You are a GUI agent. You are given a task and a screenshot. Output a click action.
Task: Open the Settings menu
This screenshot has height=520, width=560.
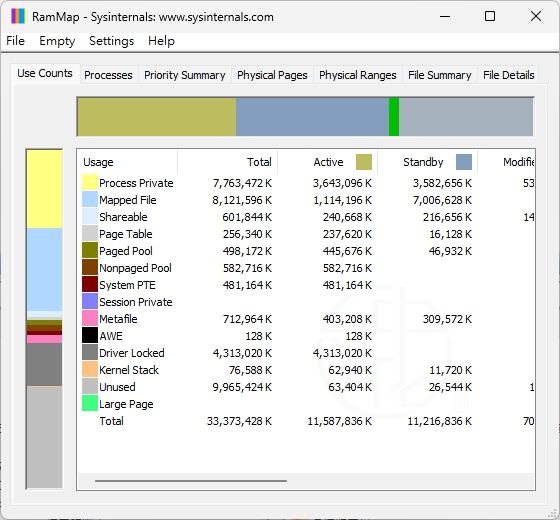[x=111, y=41]
